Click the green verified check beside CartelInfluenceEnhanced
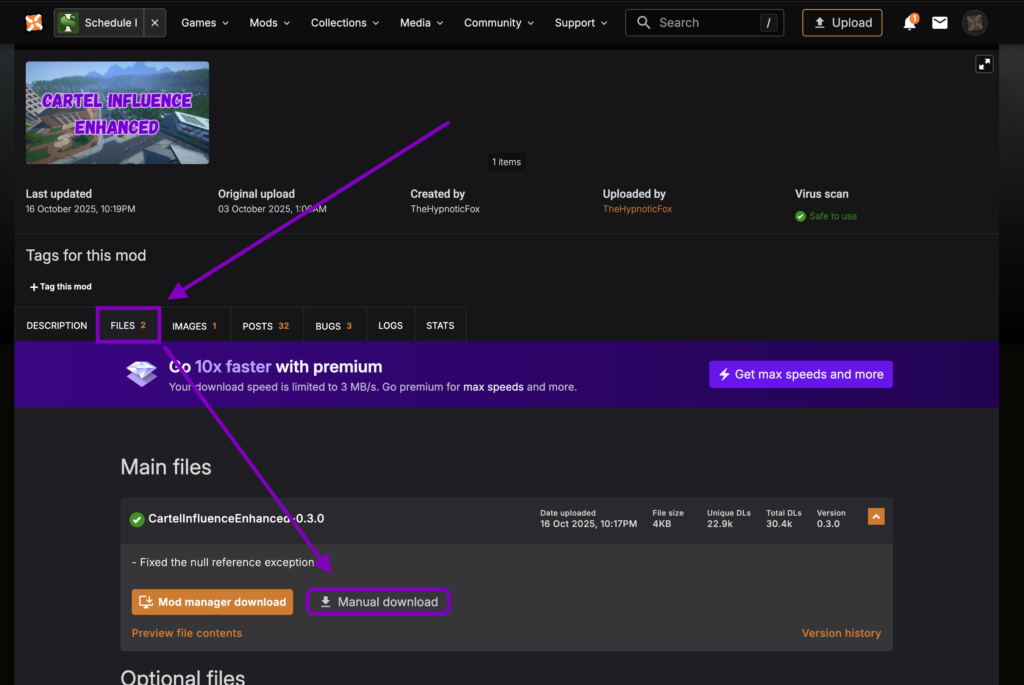 point(136,519)
